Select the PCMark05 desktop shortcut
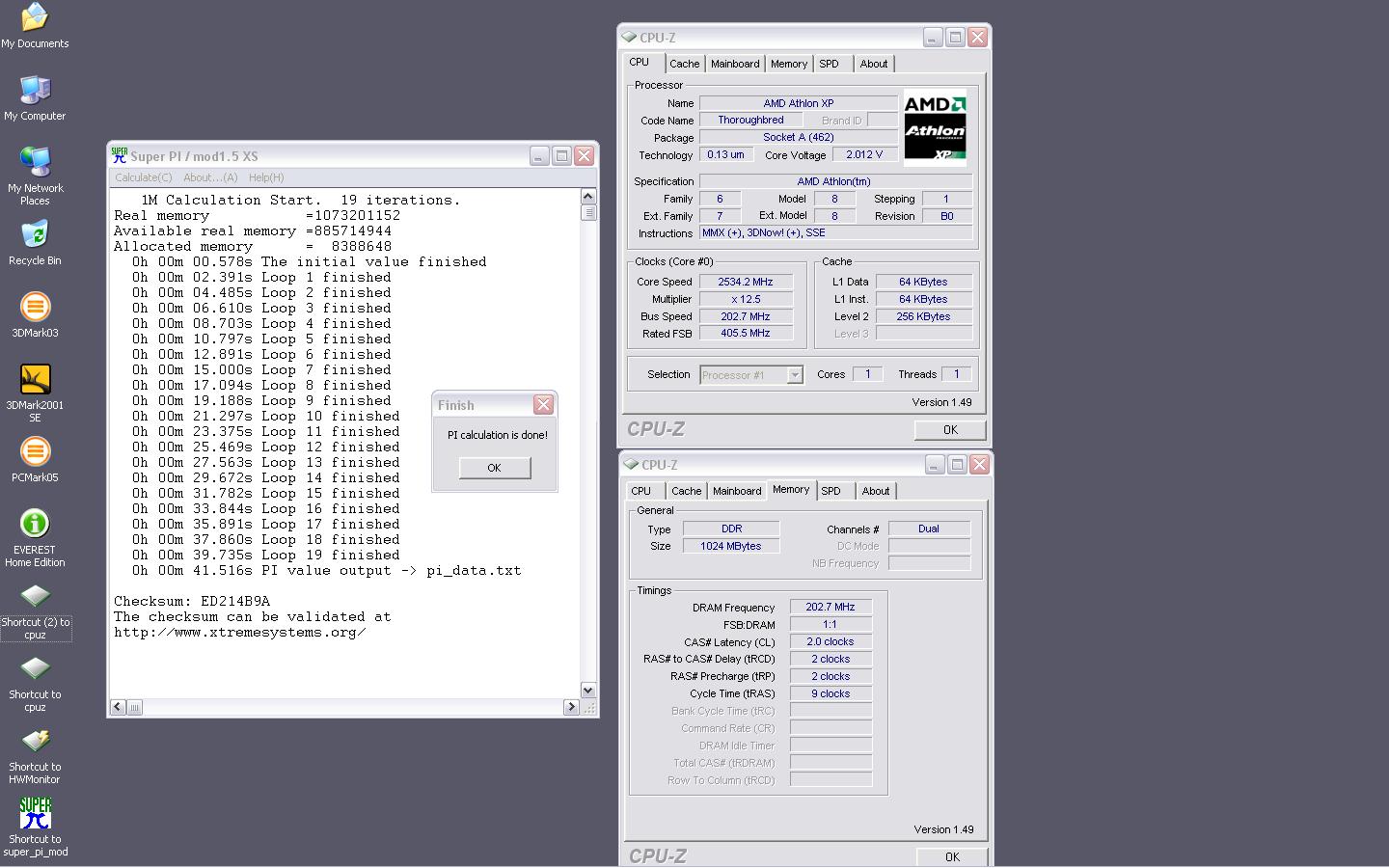Image resolution: width=1389 pixels, height=868 pixels. pos(35,459)
